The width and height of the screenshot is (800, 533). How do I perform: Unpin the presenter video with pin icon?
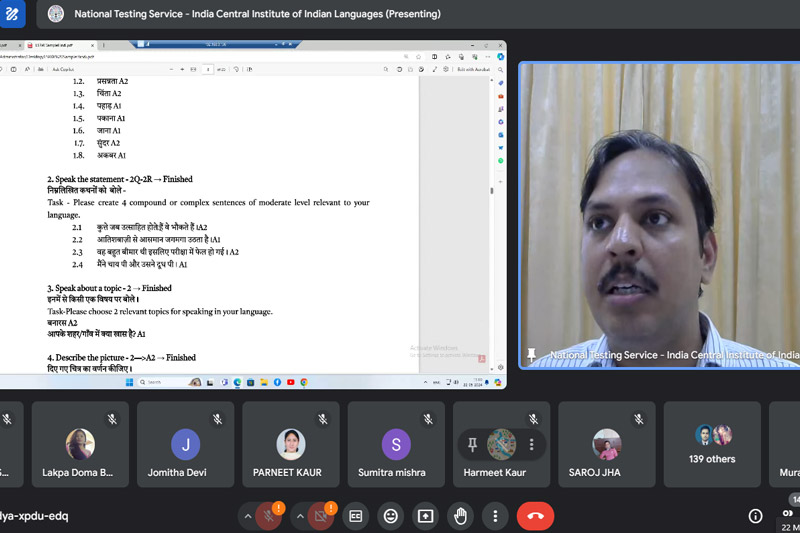pos(531,354)
